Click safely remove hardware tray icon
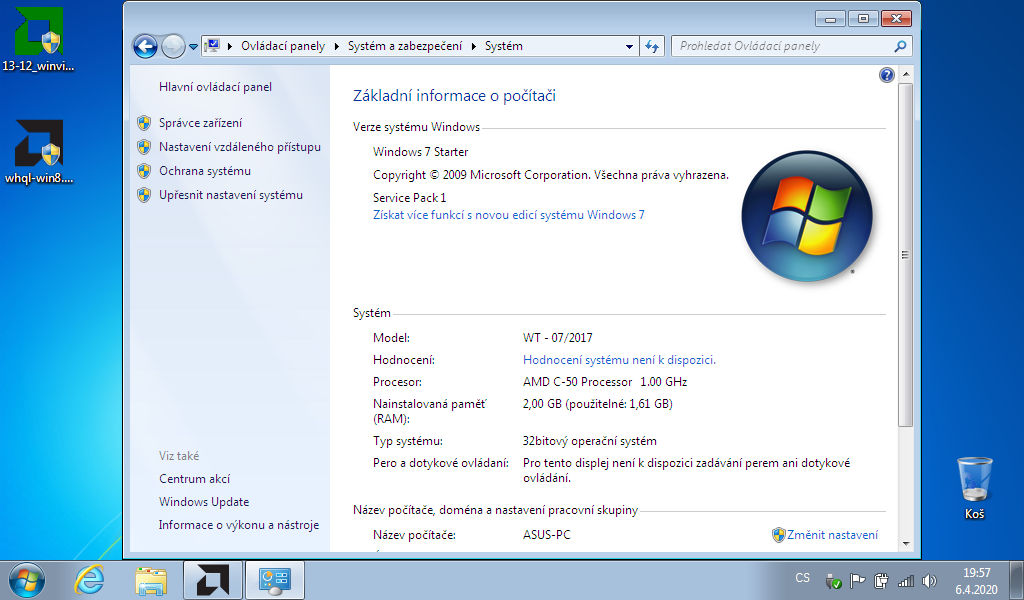Image resolution: width=1024 pixels, height=600 pixels. tap(833, 580)
